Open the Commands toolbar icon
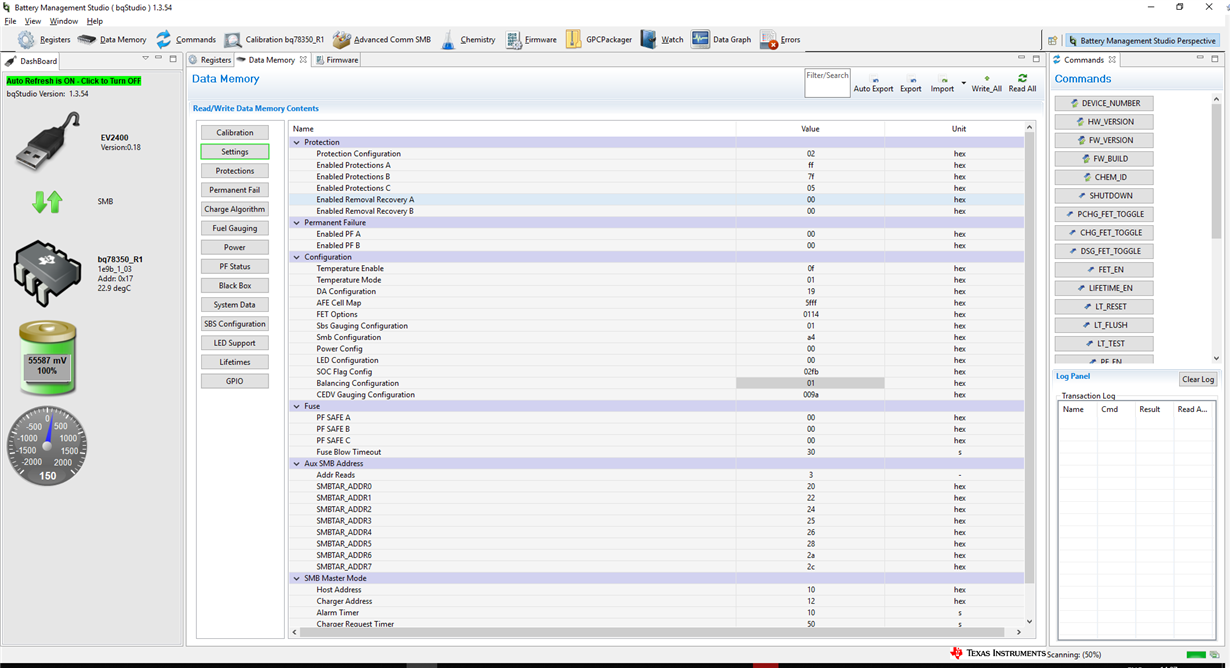 (163, 40)
